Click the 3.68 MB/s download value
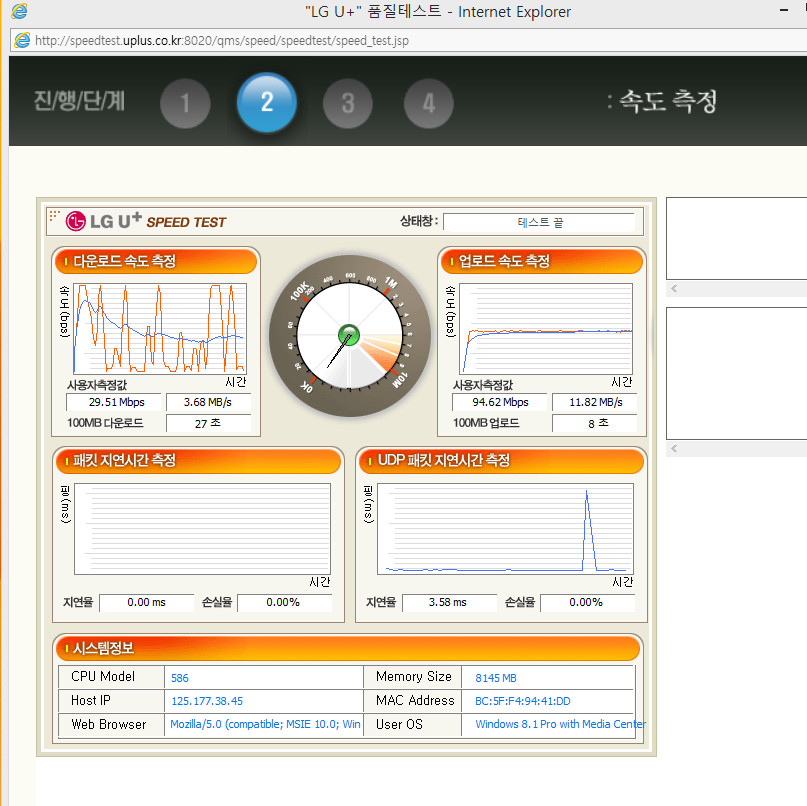Image resolution: width=807 pixels, height=806 pixels. pos(208,402)
